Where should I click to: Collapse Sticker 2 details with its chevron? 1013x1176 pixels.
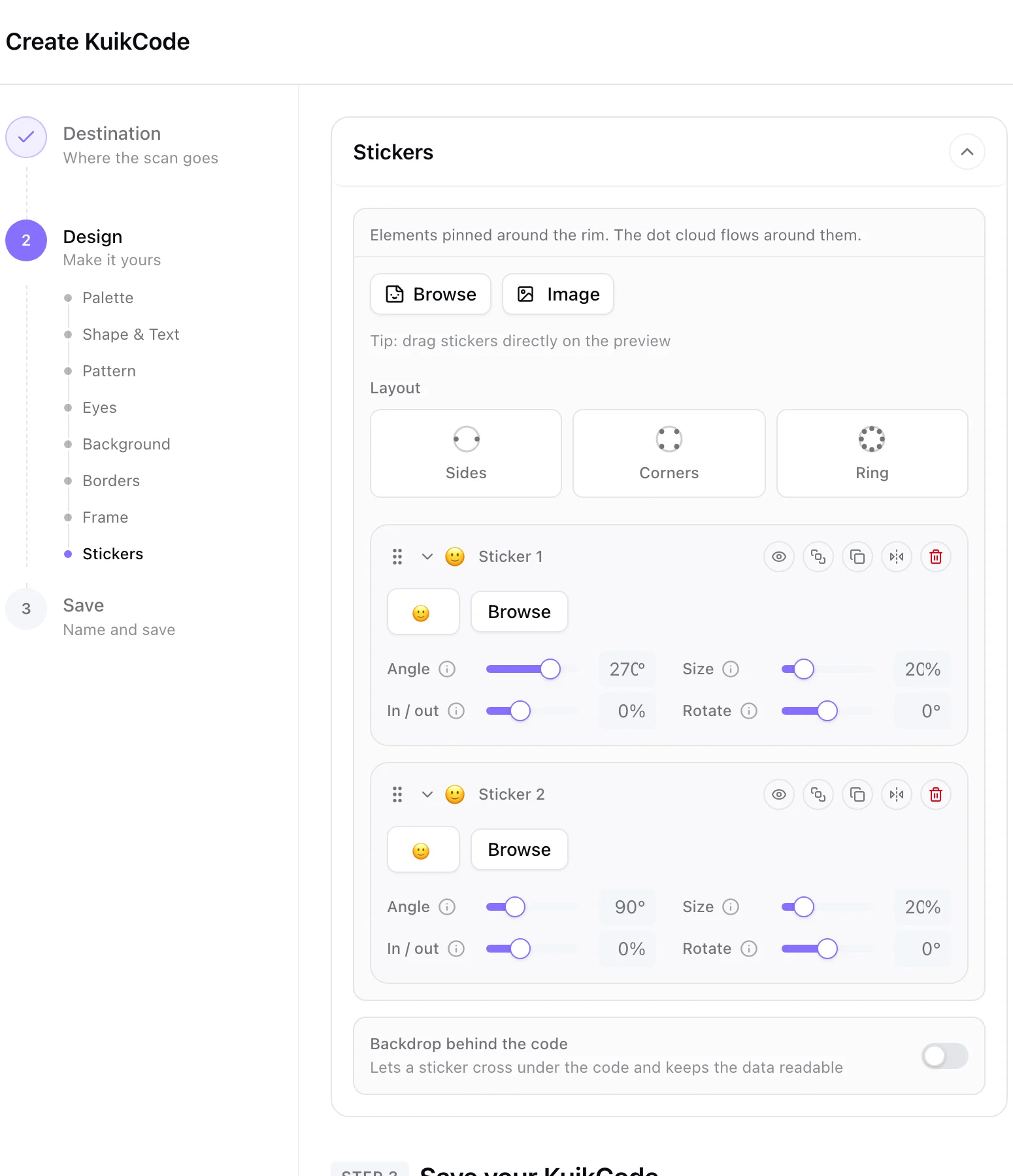pos(427,794)
